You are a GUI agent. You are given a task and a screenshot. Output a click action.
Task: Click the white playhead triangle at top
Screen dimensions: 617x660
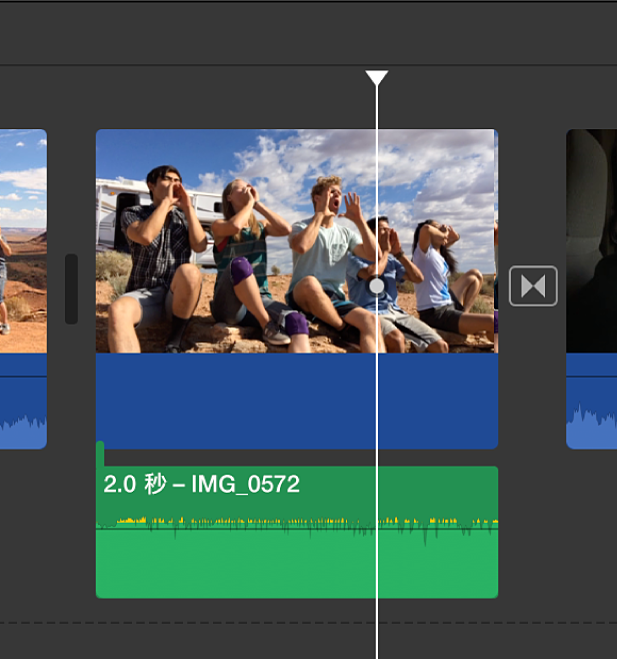coord(377,78)
